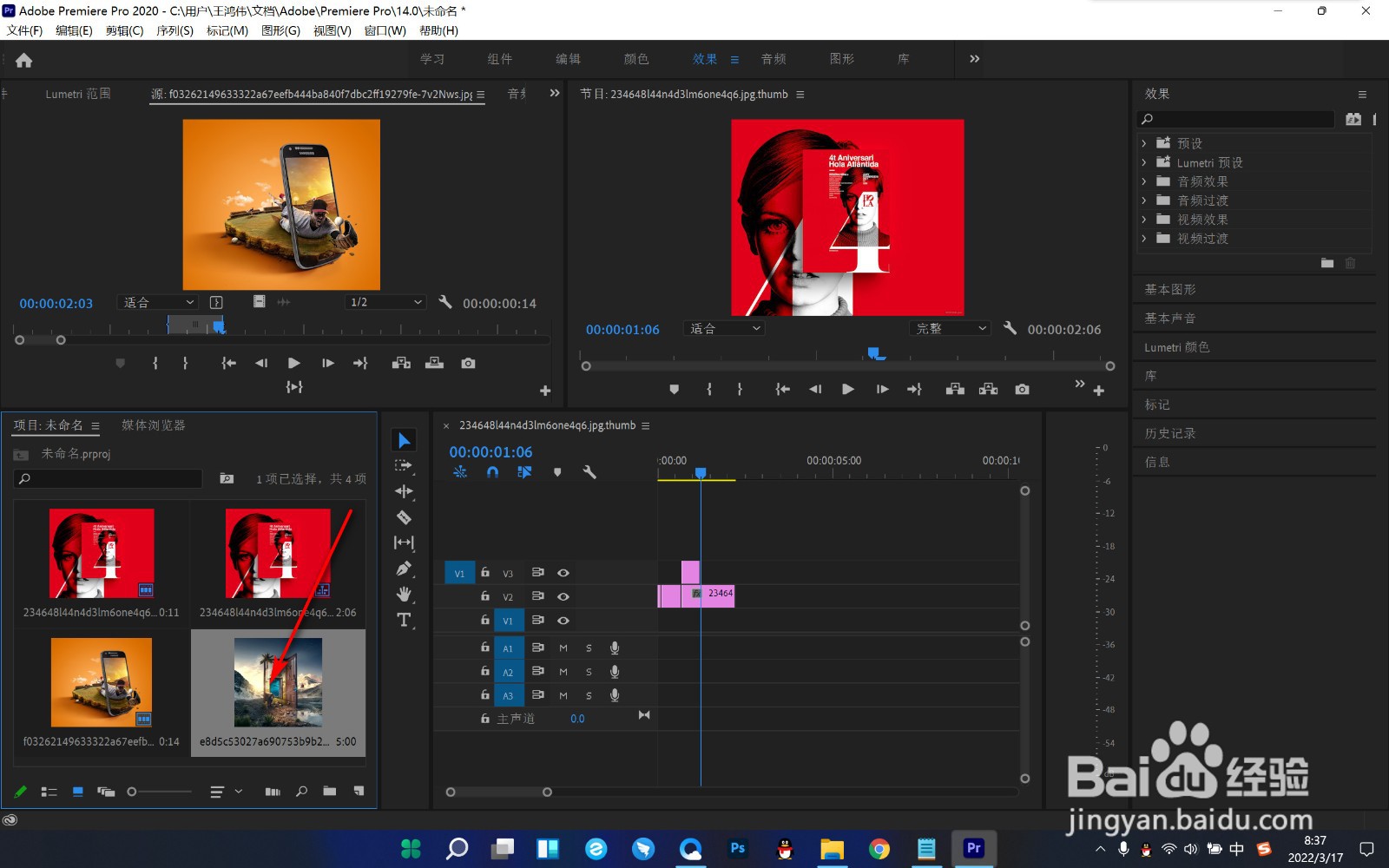
Task: Toggle sync lock on A3
Action: click(537, 695)
